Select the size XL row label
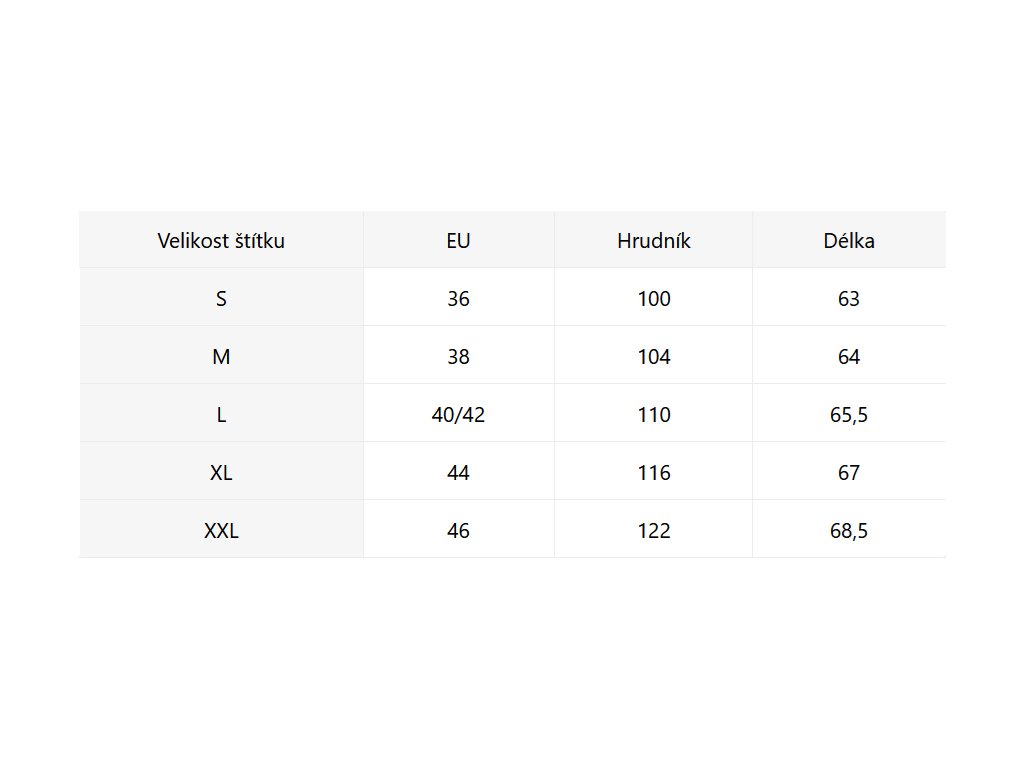The image size is (1024, 768). click(x=221, y=473)
